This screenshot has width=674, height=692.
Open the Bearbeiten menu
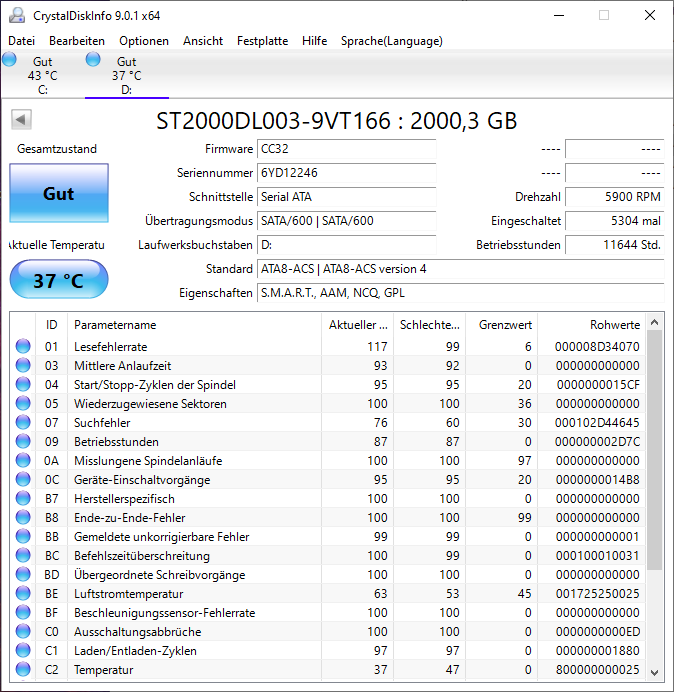[77, 41]
